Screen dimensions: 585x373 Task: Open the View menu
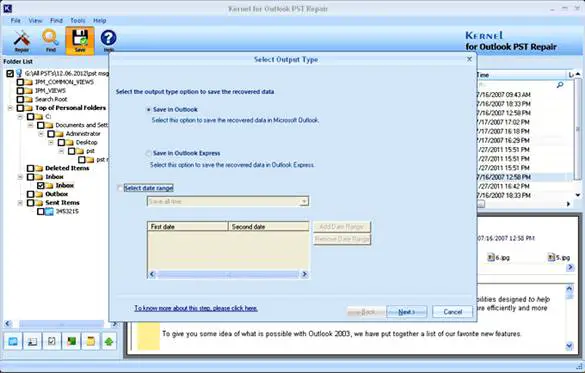(x=35, y=21)
